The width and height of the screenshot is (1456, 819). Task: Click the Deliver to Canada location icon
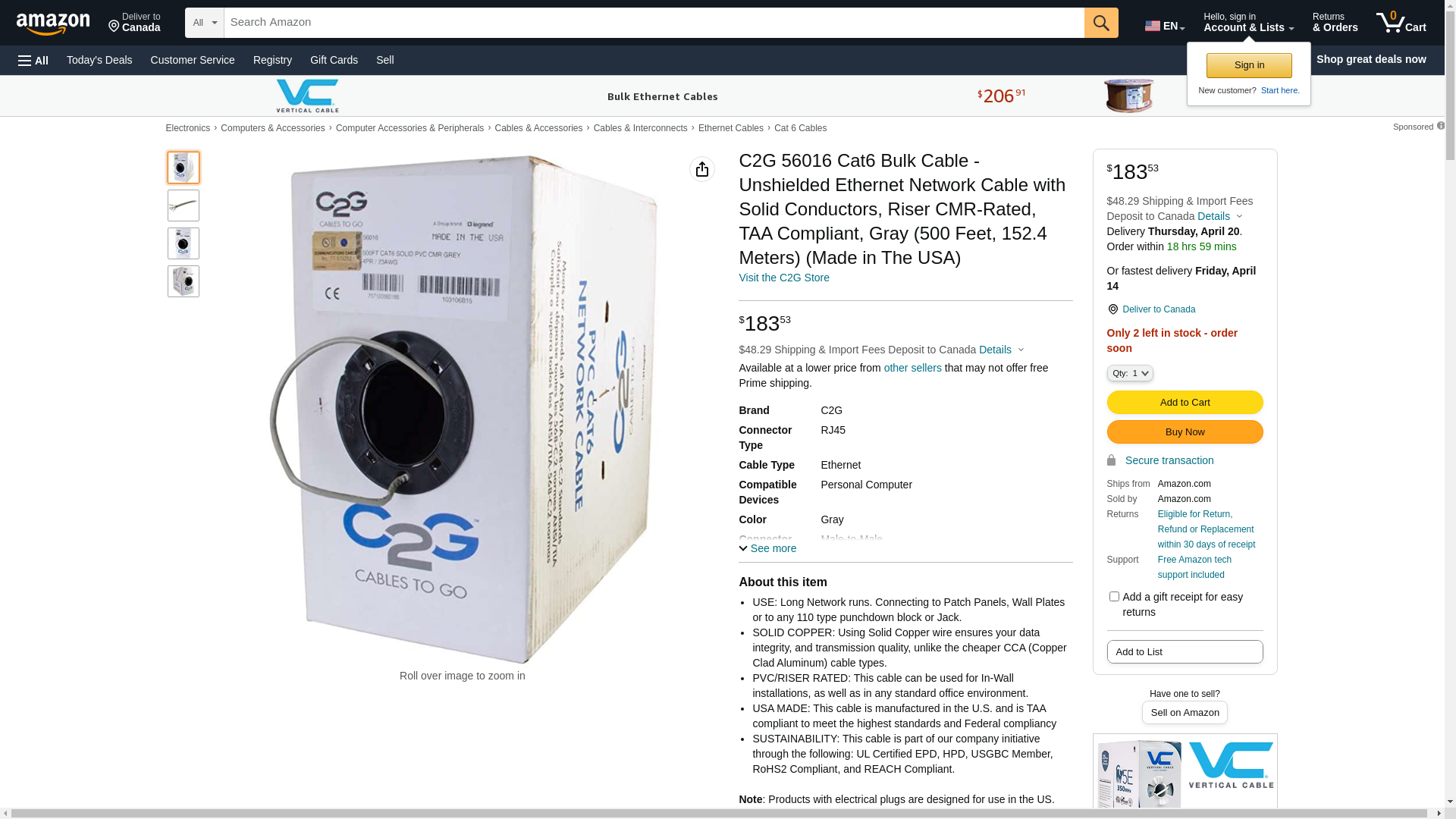coord(1112,309)
